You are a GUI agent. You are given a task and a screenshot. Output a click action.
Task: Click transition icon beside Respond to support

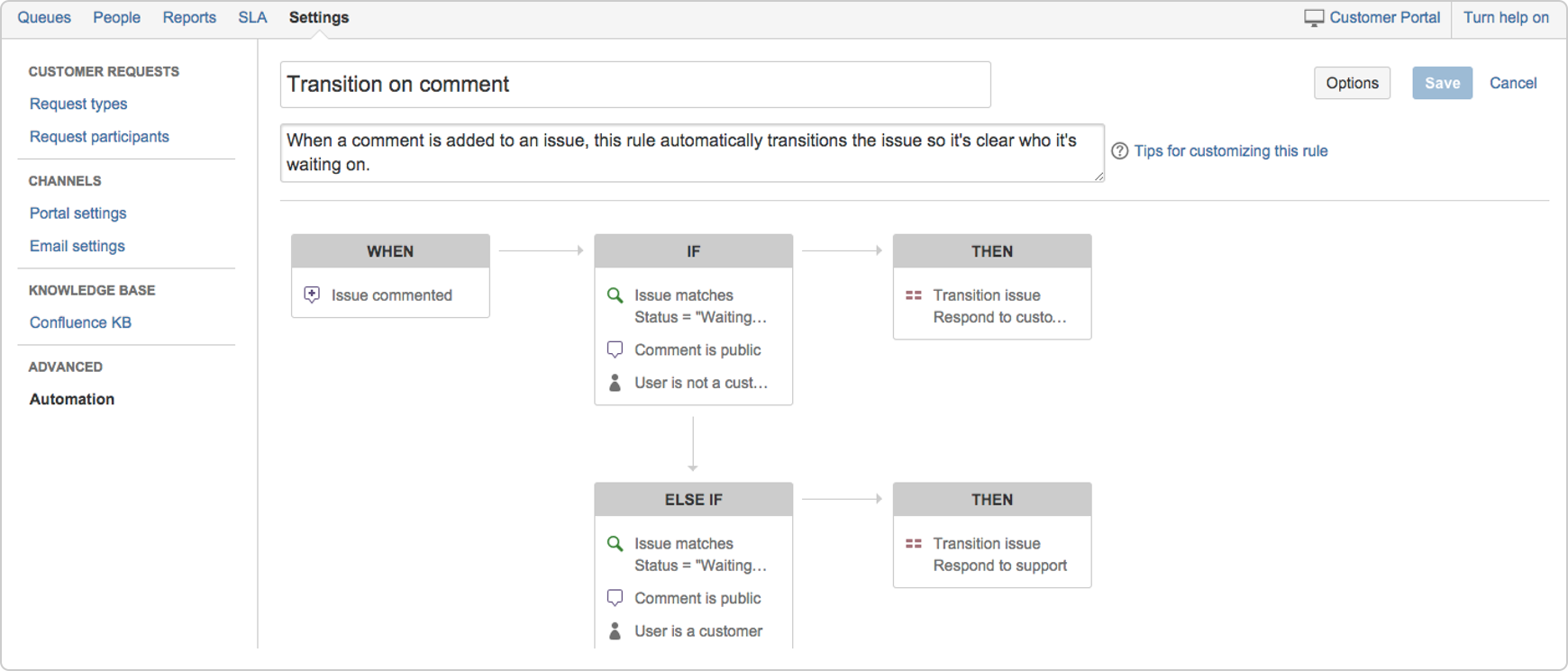click(x=913, y=543)
